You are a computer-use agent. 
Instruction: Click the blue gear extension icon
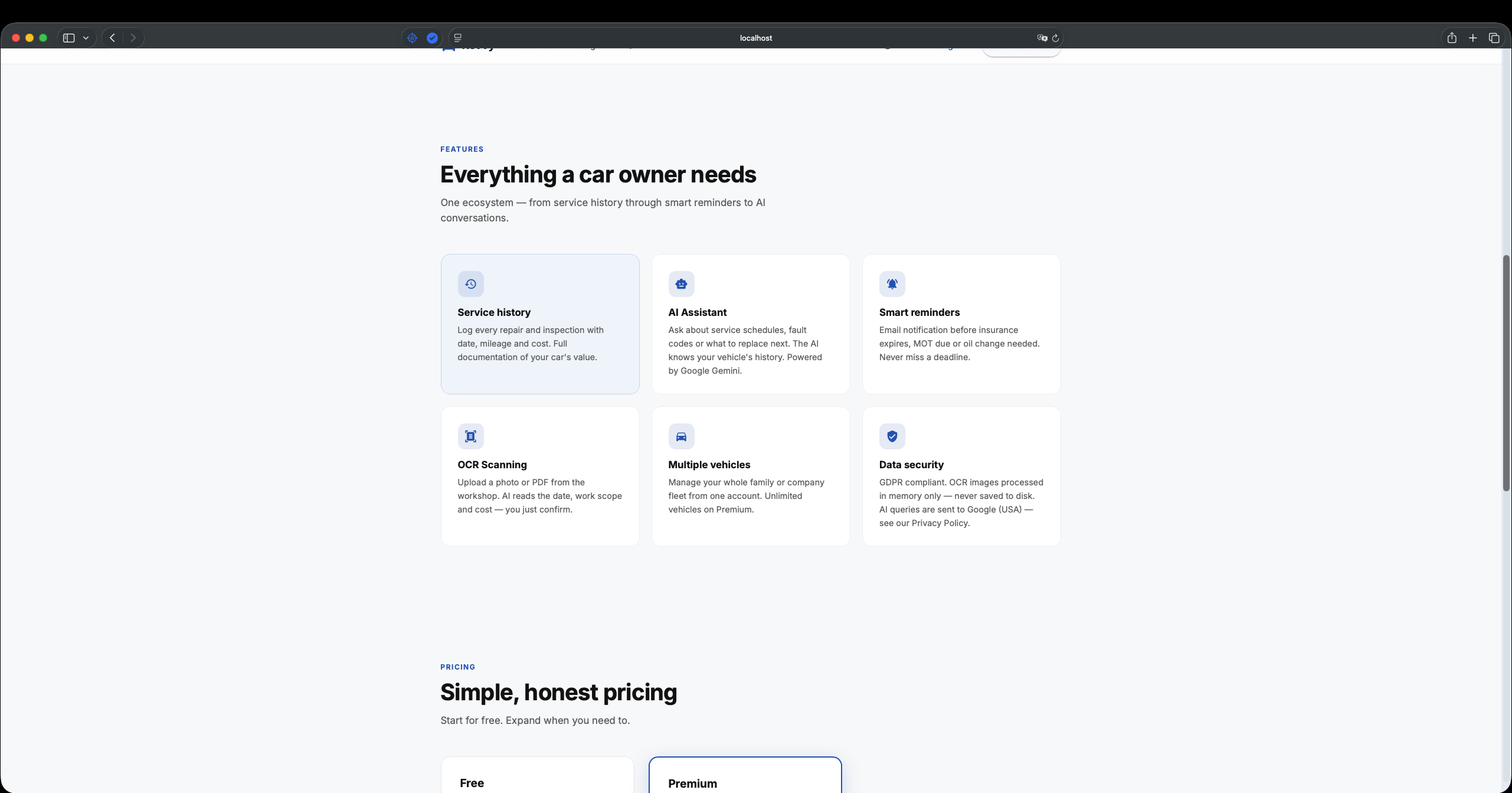[x=412, y=38]
